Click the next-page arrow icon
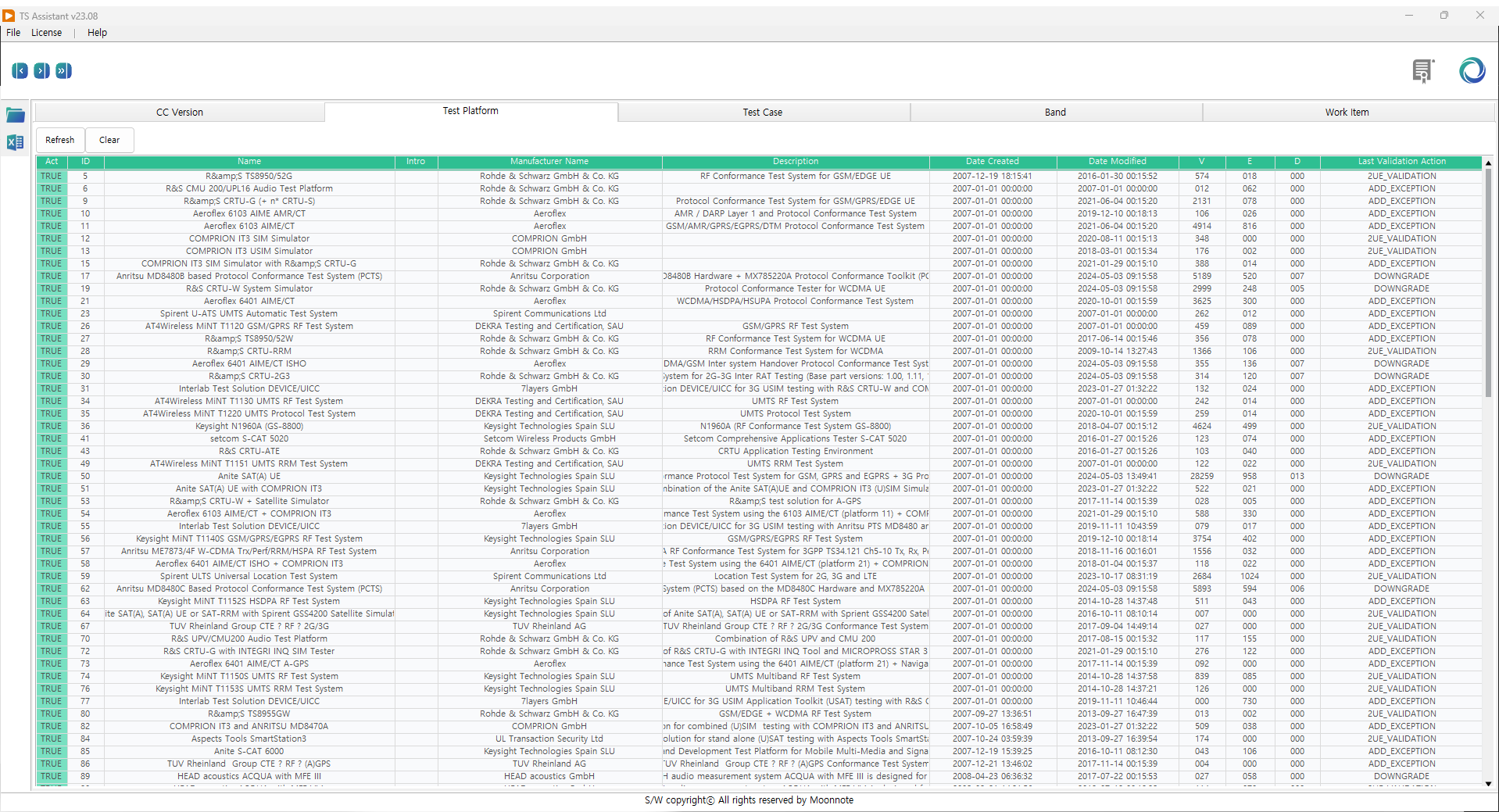 pyautogui.click(x=41, y=71)
